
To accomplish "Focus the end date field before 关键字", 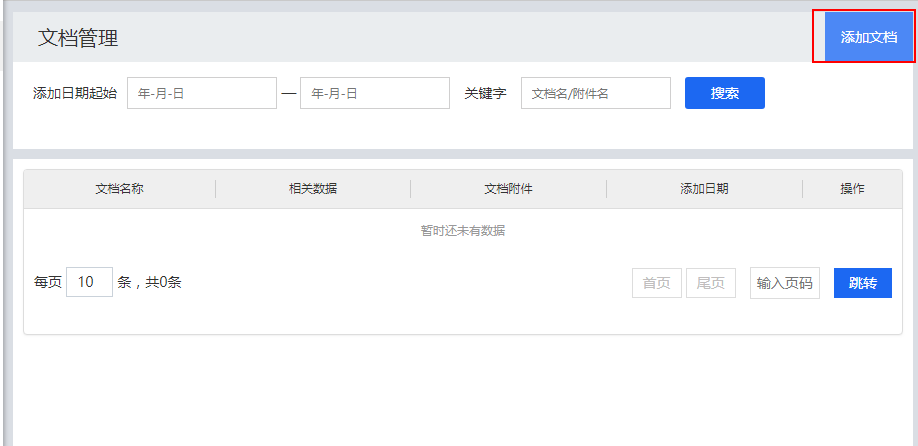I will 375,93.
